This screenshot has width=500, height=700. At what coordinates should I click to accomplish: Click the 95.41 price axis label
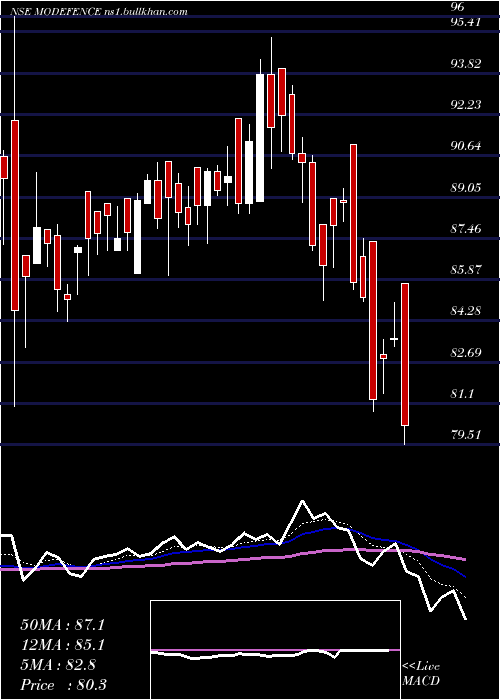point(466,22)
